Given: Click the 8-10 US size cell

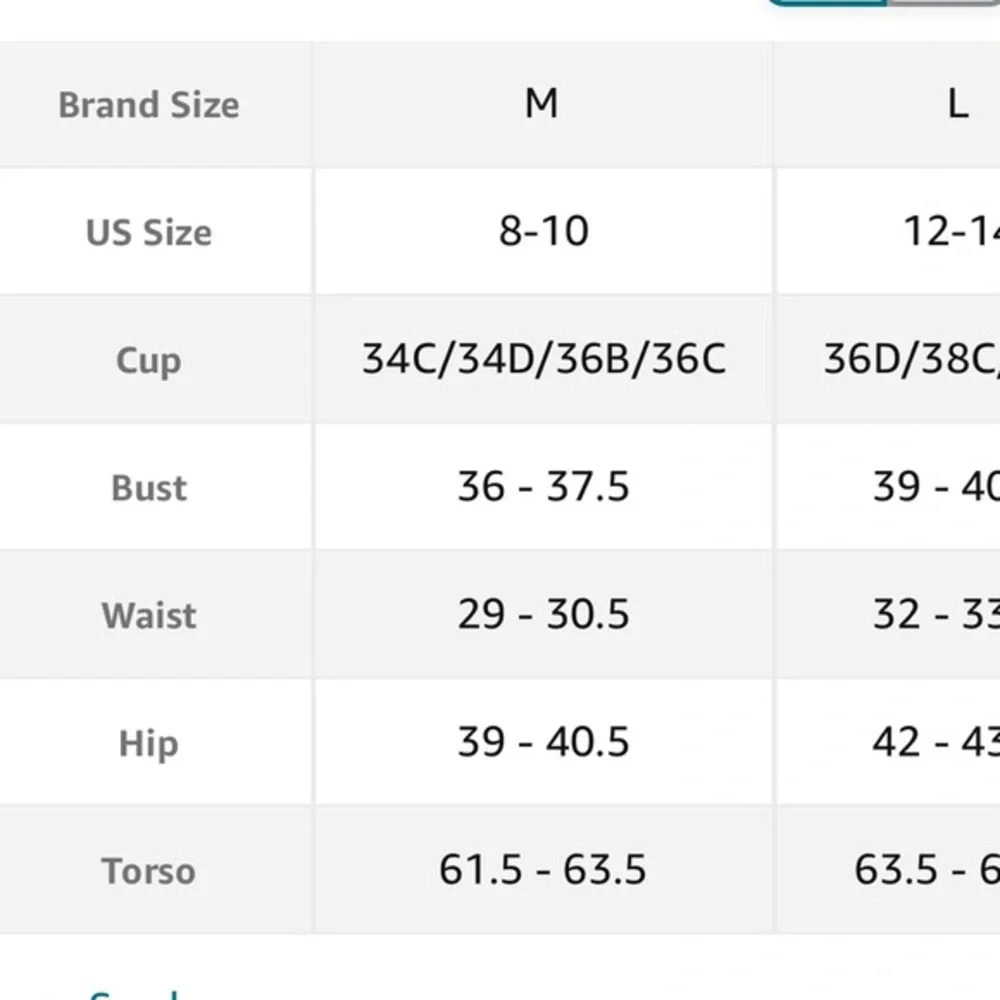Looking at the screenshot, I should (x=543, y=232).
